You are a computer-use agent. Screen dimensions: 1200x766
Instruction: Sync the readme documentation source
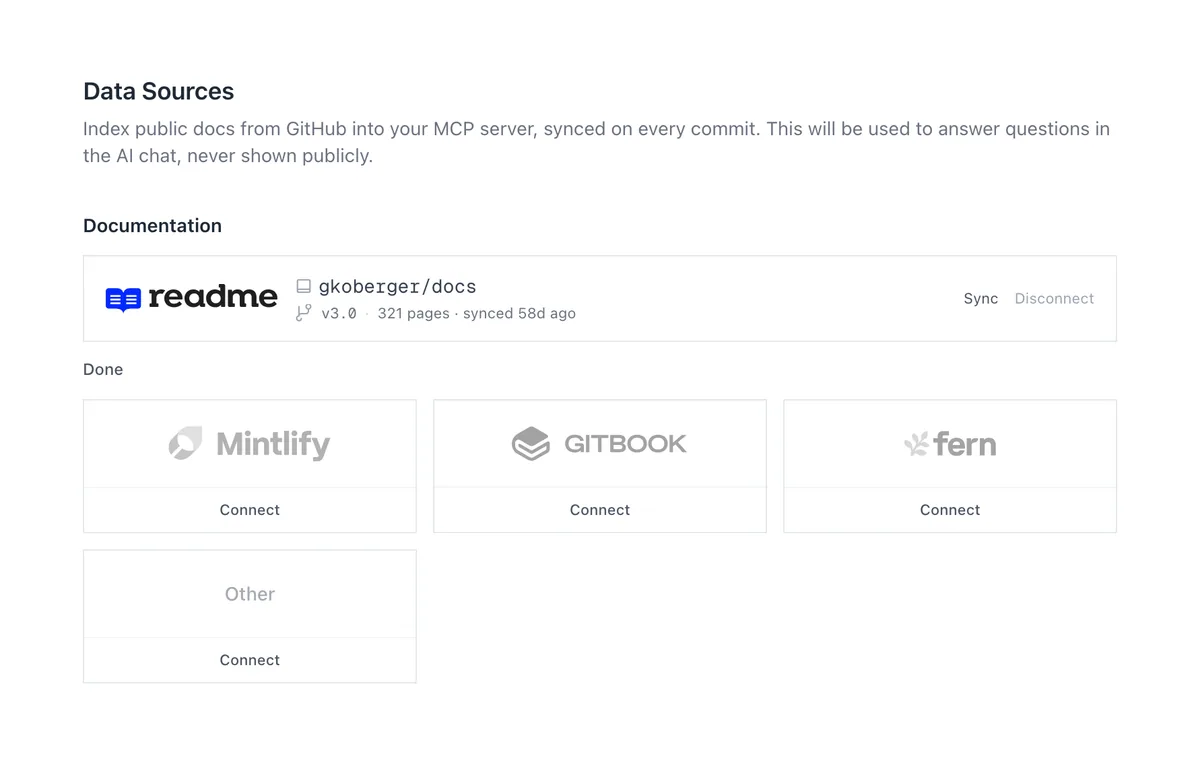coord(981,299)
